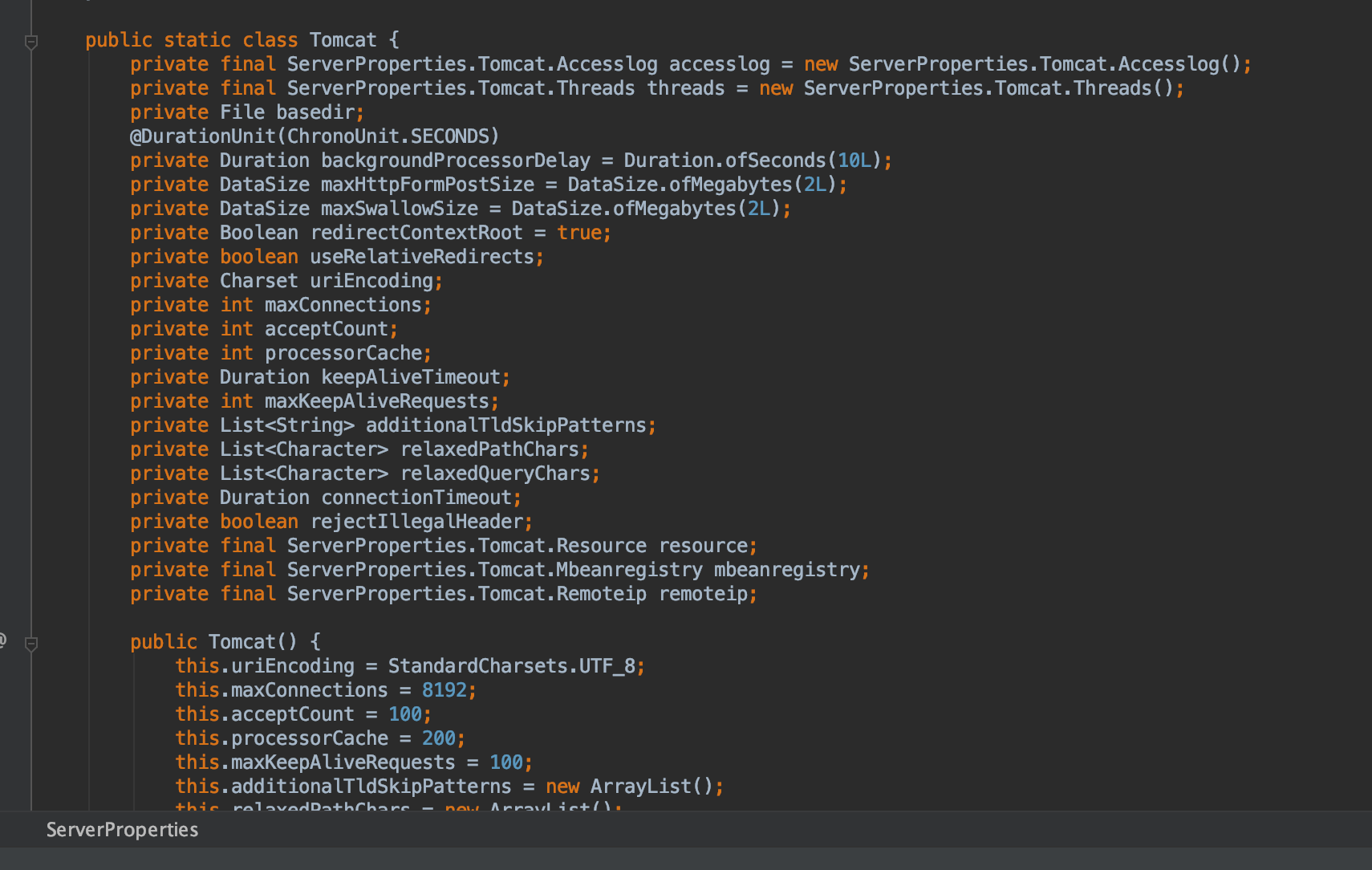
Task: Click the lowercase resource field name
Action: tap(704, 546)
